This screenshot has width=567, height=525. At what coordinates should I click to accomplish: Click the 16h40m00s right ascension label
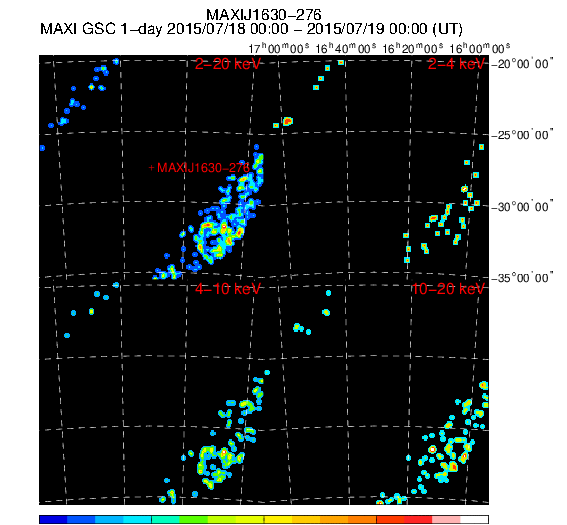[x=346, y=48]
